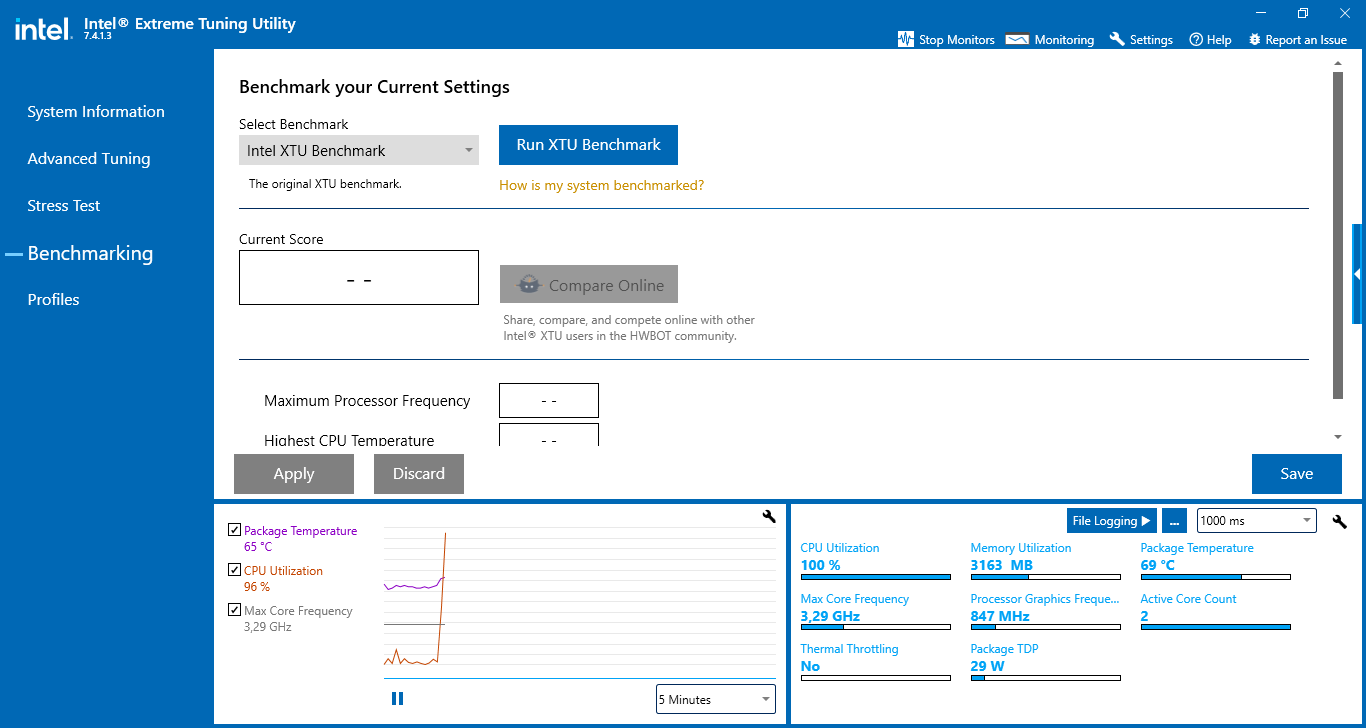The width and height of the screenshot is (1366, 728).
Task: Click the Active Core Count label
Action: 1189,599
